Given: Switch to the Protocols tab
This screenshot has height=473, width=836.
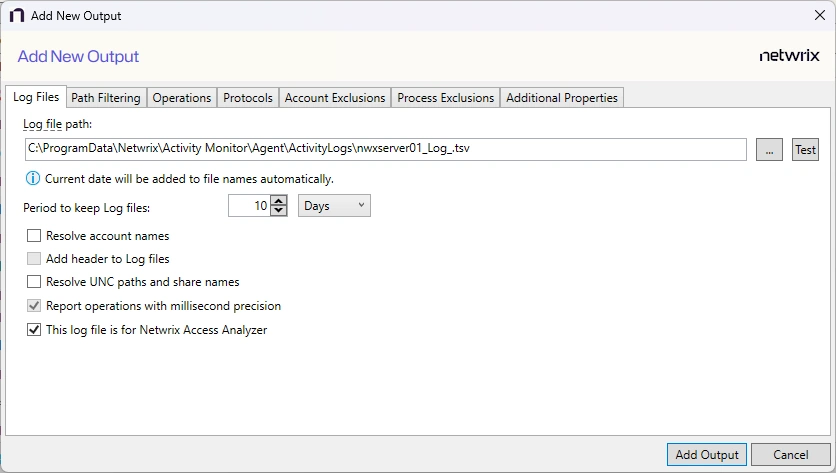Looking at the screenshot, I should pos(247,98).
